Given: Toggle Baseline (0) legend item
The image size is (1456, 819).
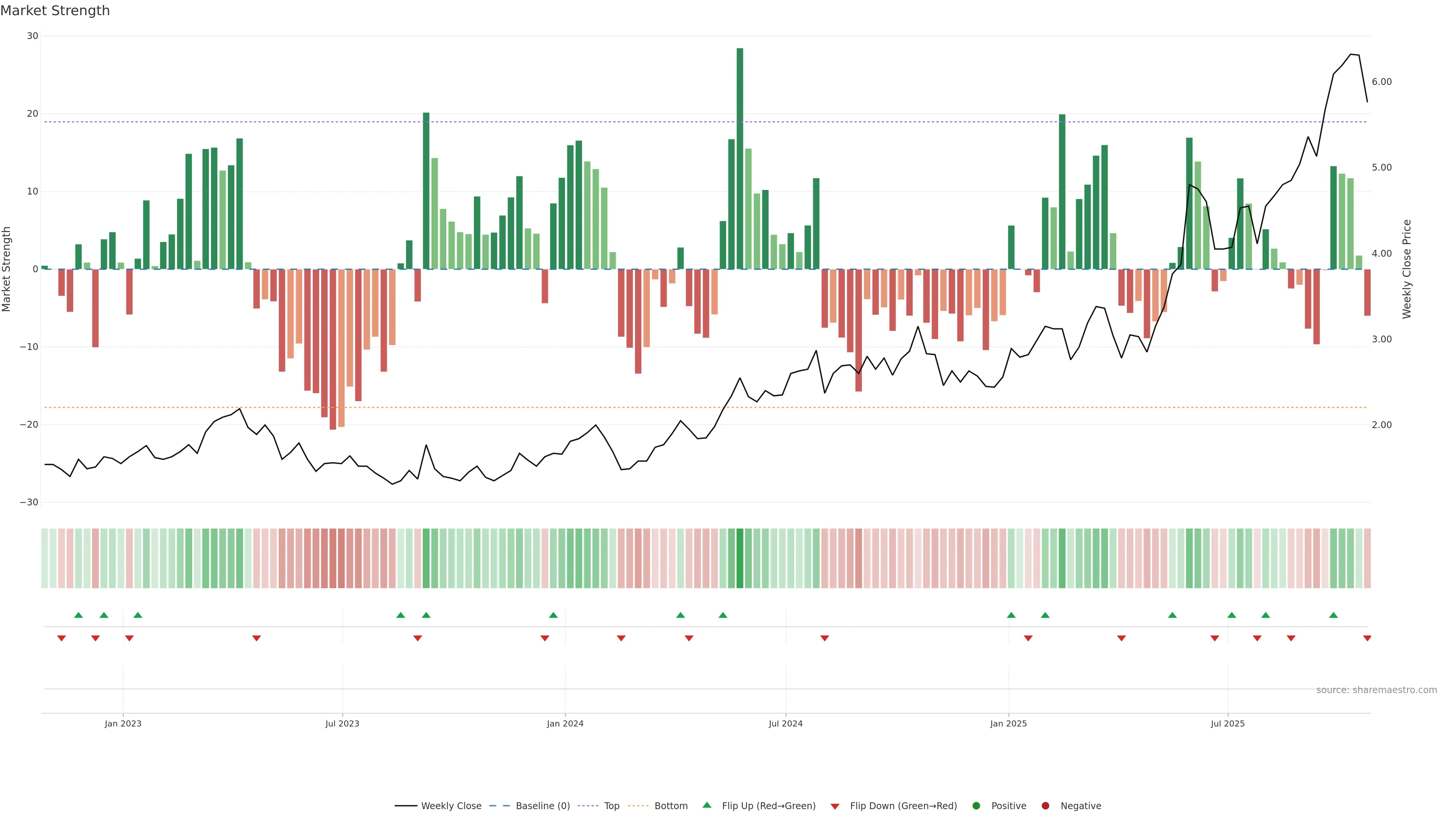Looking at the screenshot, I should [x=542, y=805].
